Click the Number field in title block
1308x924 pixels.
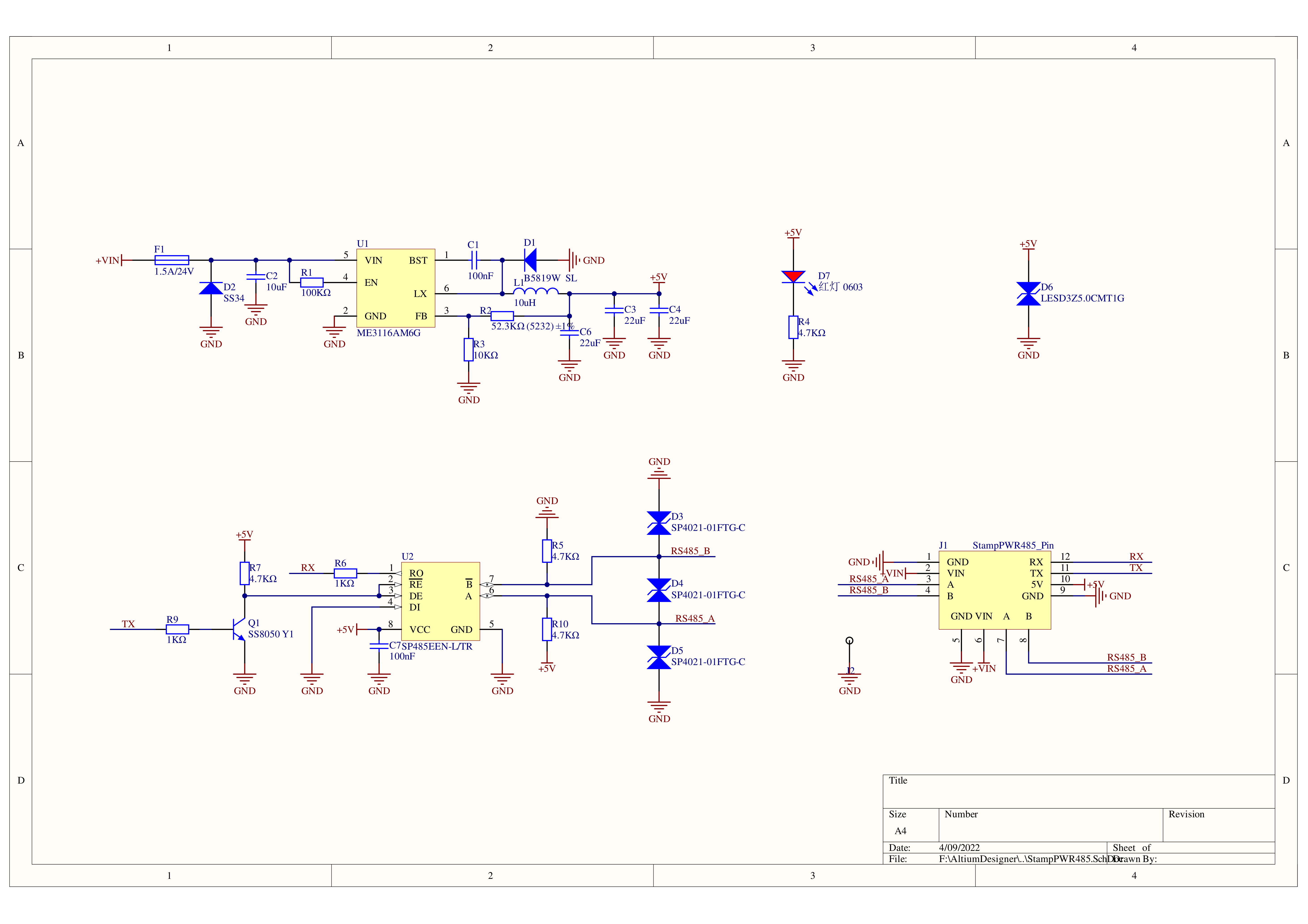(x=1051, y=825)
